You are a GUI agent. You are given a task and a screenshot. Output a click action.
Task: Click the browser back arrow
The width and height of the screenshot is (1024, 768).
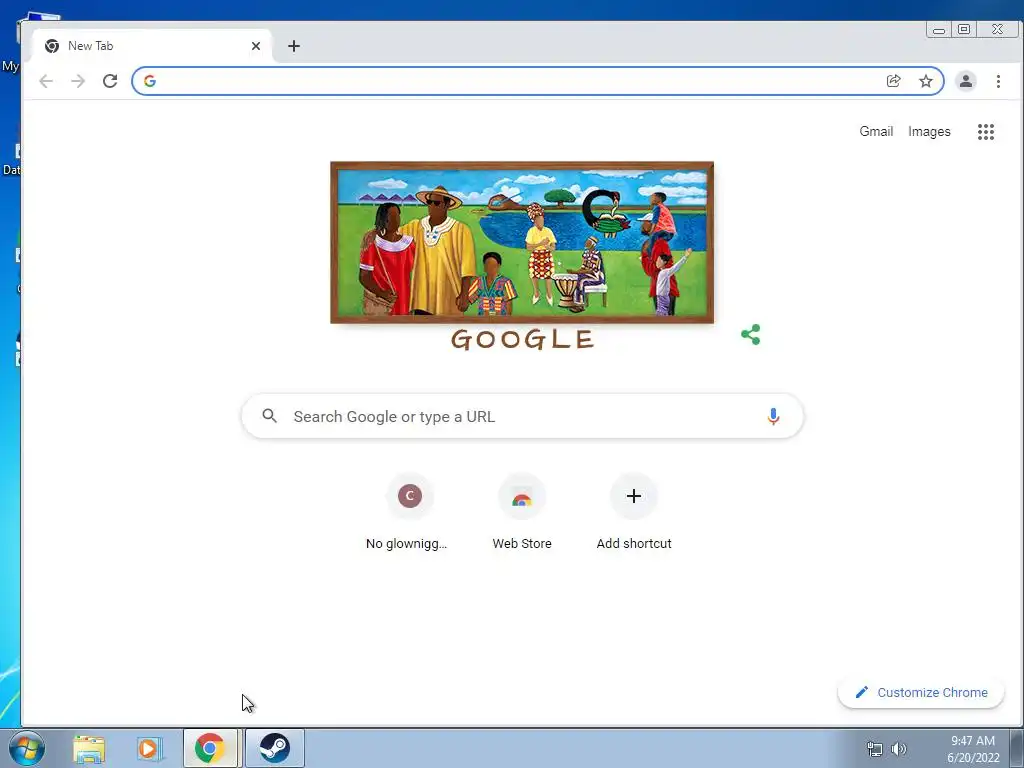(x=46, y=81)
